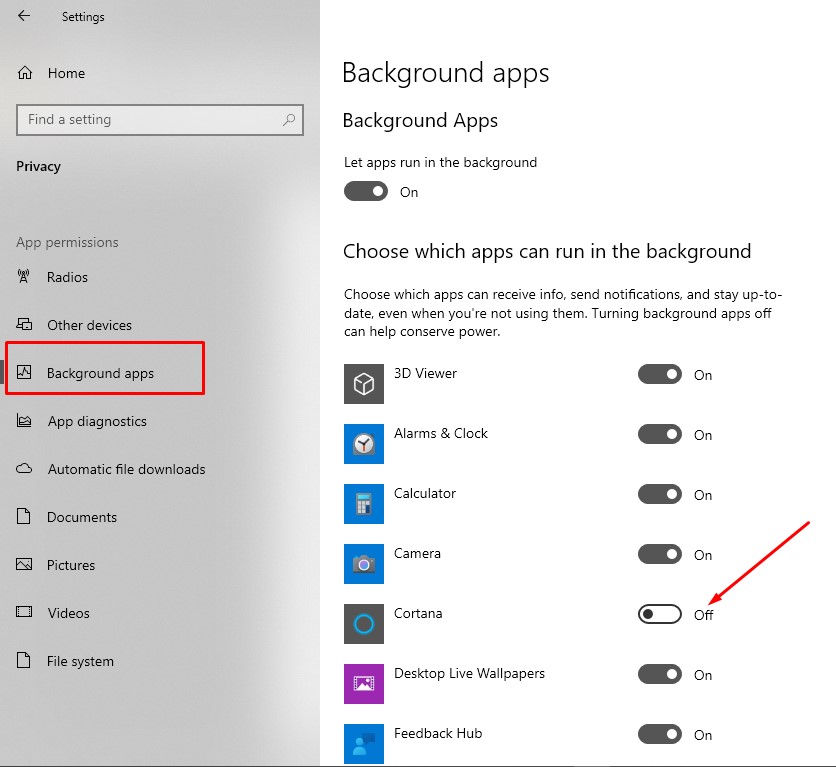
Task: Click 'Choose which apps can run' heading
Action: [x=547, y=251]
